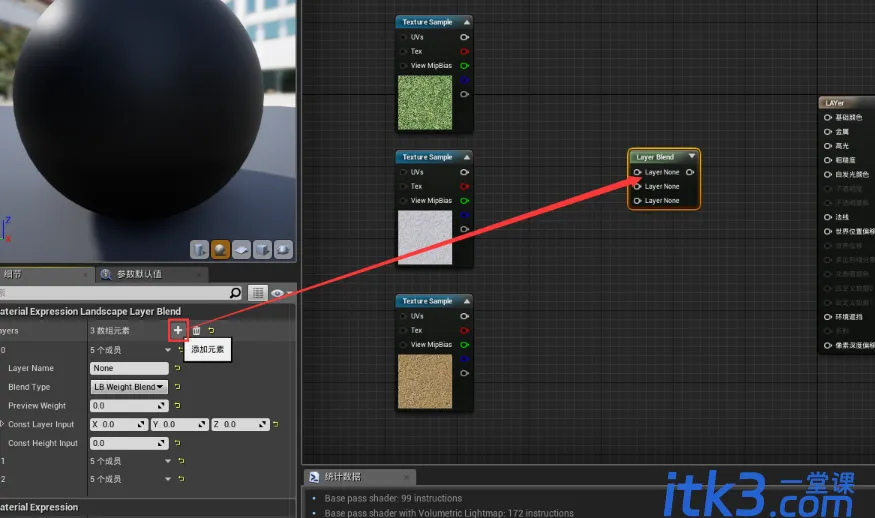
Task: Open the property matrix grid icon
Action: coord(257,292)
